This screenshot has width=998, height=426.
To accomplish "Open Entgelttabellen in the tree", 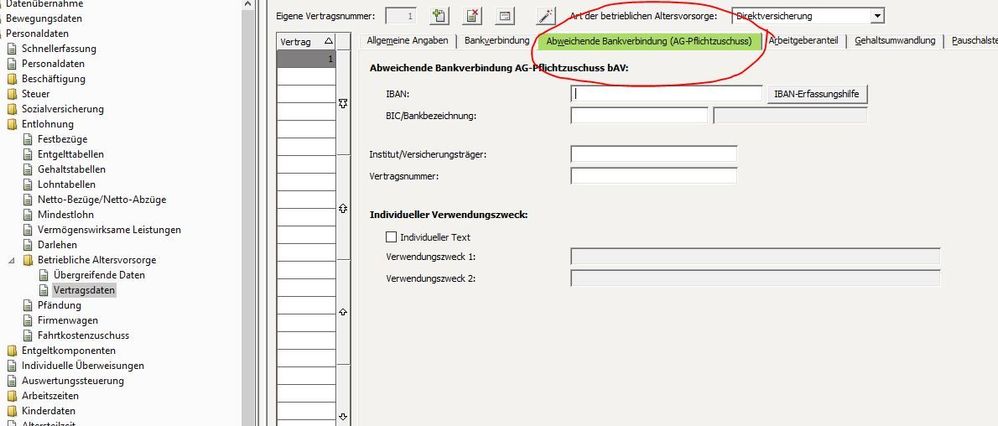I will pyautogui.click(x=71, y=155).
